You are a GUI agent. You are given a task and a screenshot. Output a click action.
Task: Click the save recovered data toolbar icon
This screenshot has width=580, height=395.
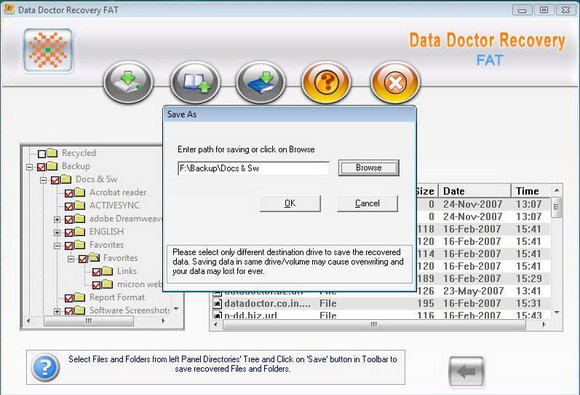pos(128,82)
